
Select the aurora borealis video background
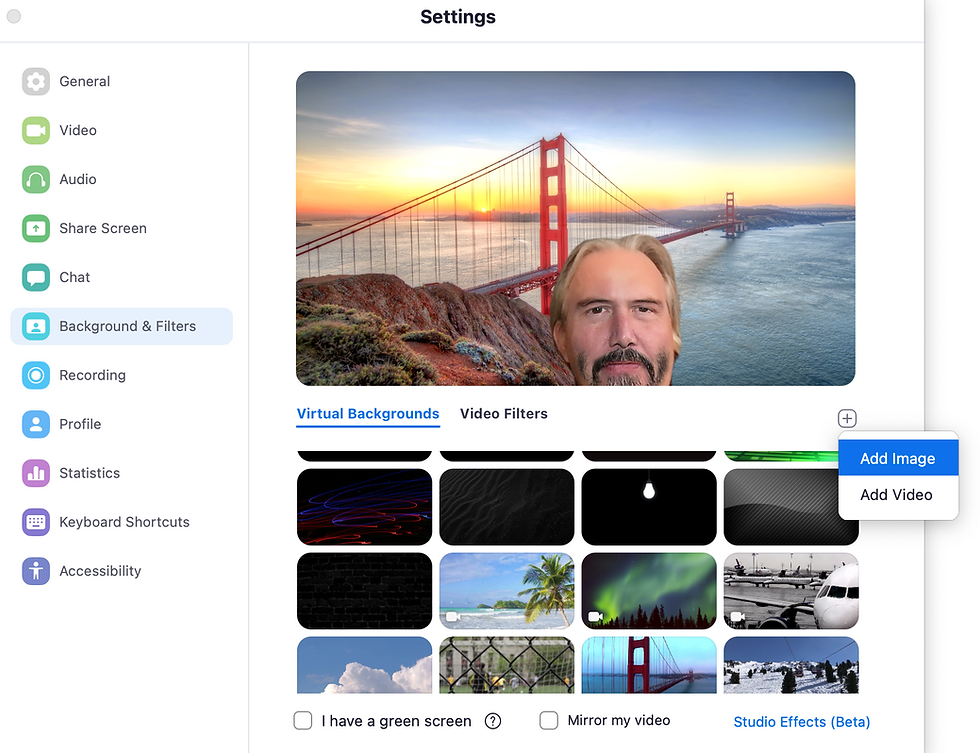pyautogui.click(x=649, y=591)
